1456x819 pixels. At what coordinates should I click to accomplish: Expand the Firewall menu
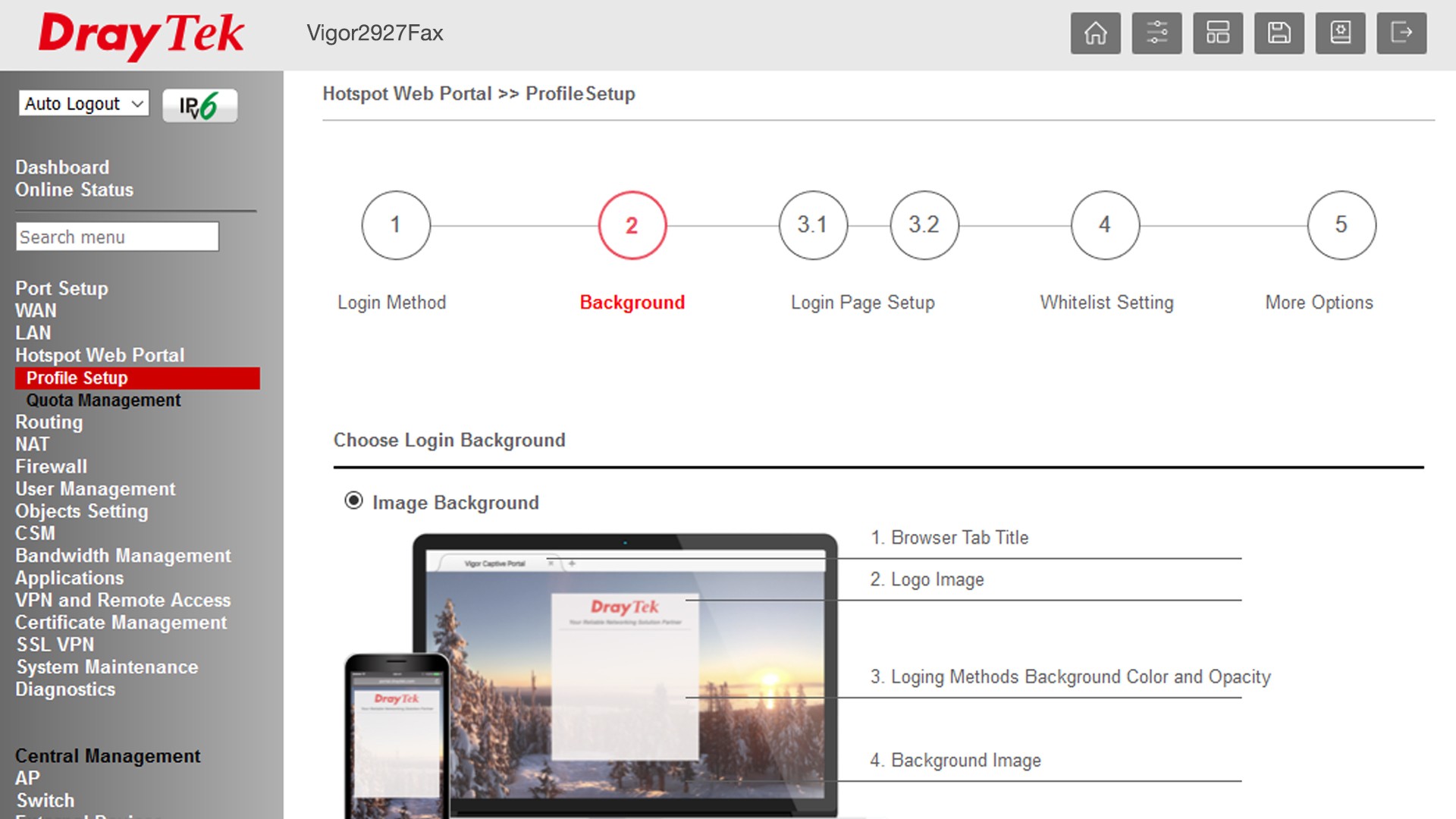pyautogui.click(x=51, y=466)
